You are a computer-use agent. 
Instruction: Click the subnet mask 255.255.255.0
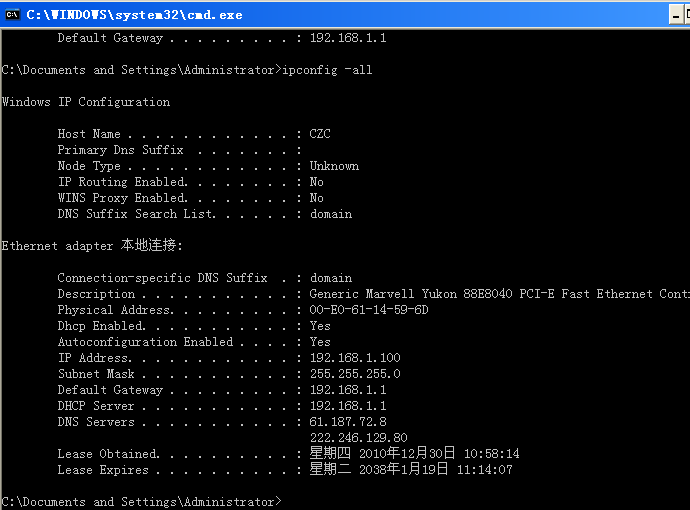(355, 374)
